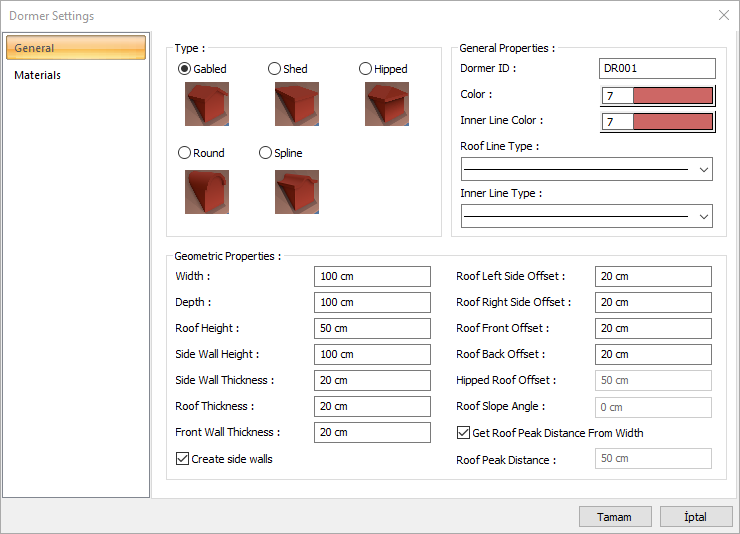Select the Shed radio button

(275, 69)
